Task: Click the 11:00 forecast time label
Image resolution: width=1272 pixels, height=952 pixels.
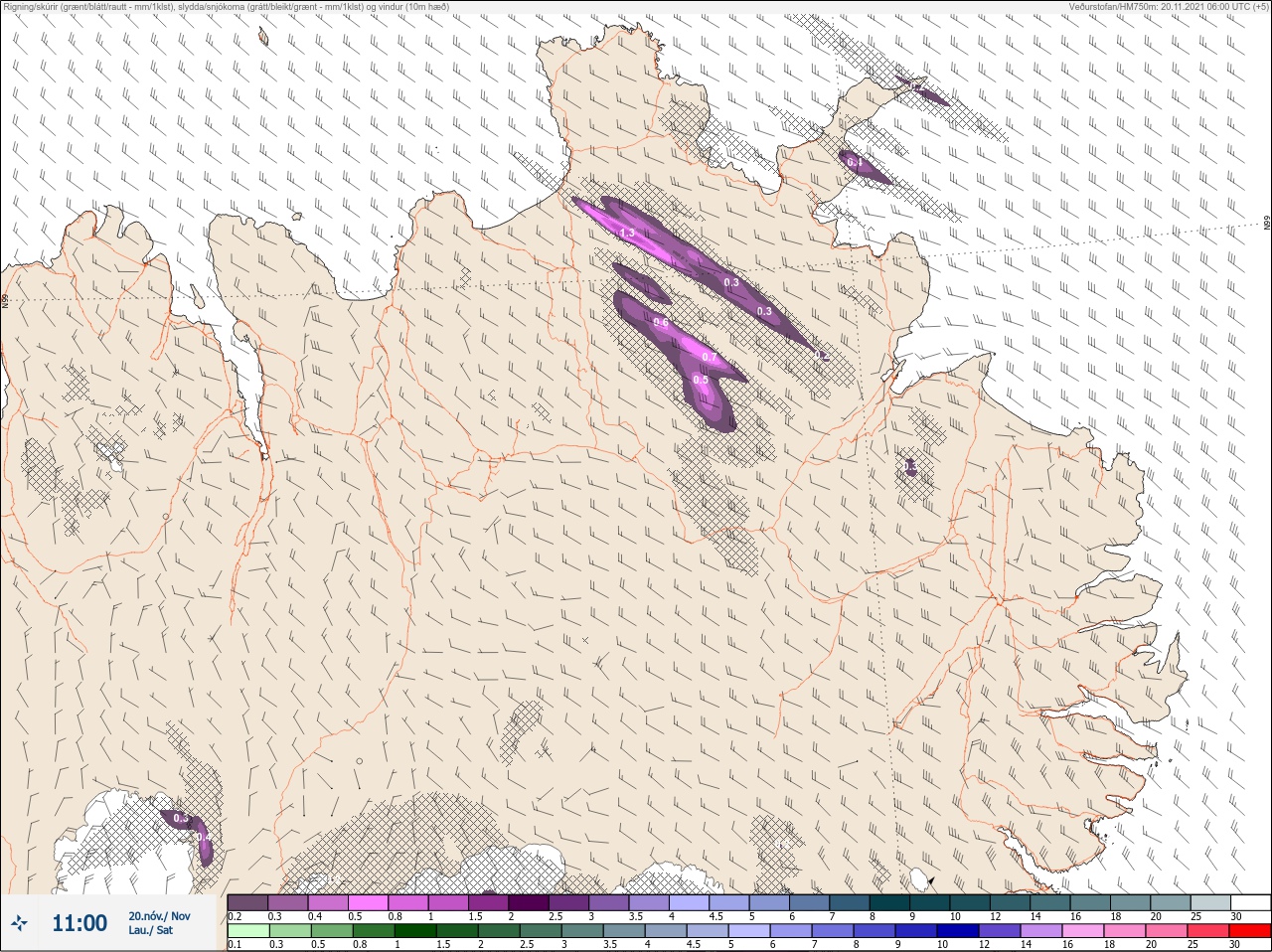Action: (x=79, y=923)
